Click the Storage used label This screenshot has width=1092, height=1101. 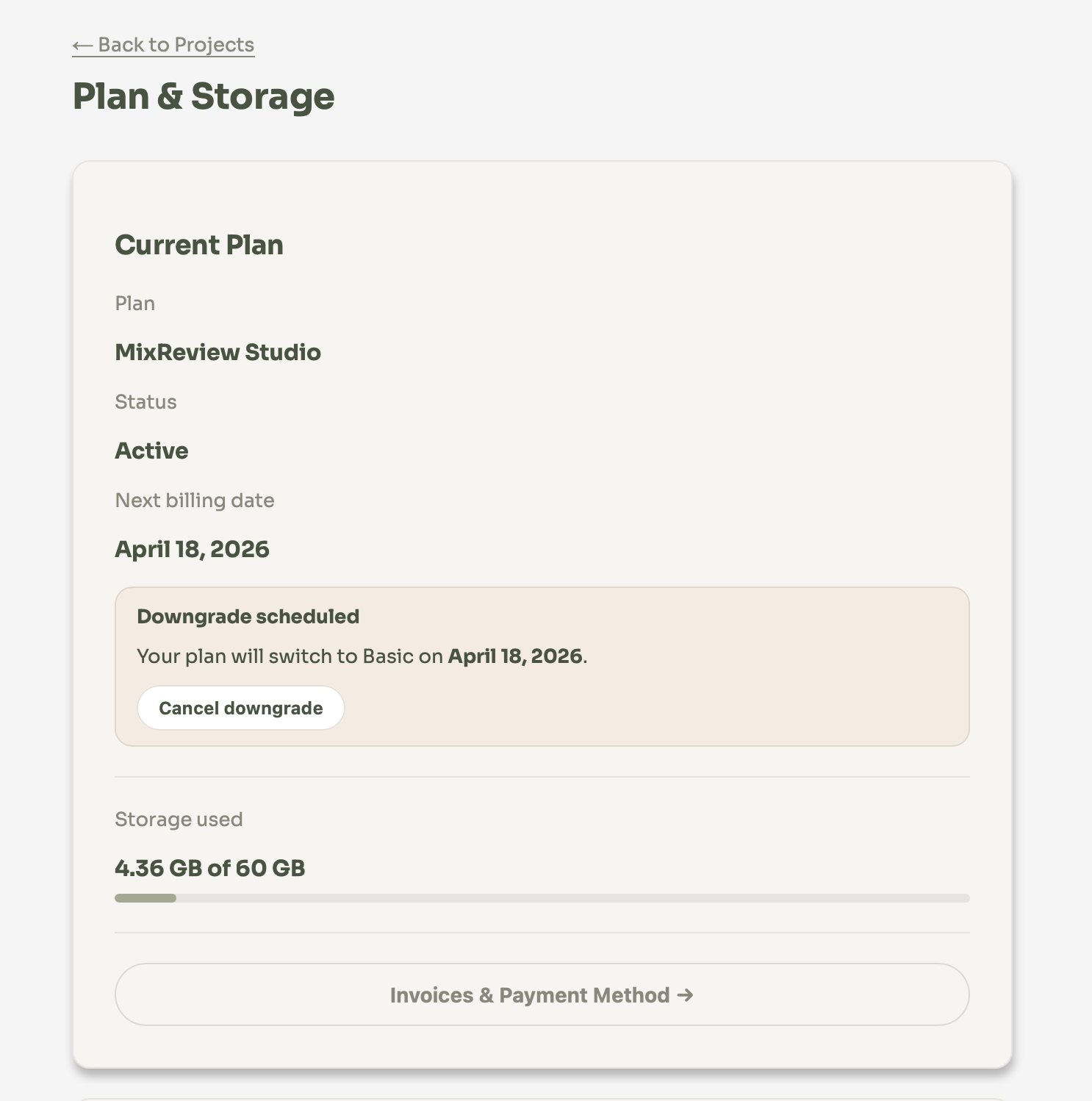[x=179, y=819]
